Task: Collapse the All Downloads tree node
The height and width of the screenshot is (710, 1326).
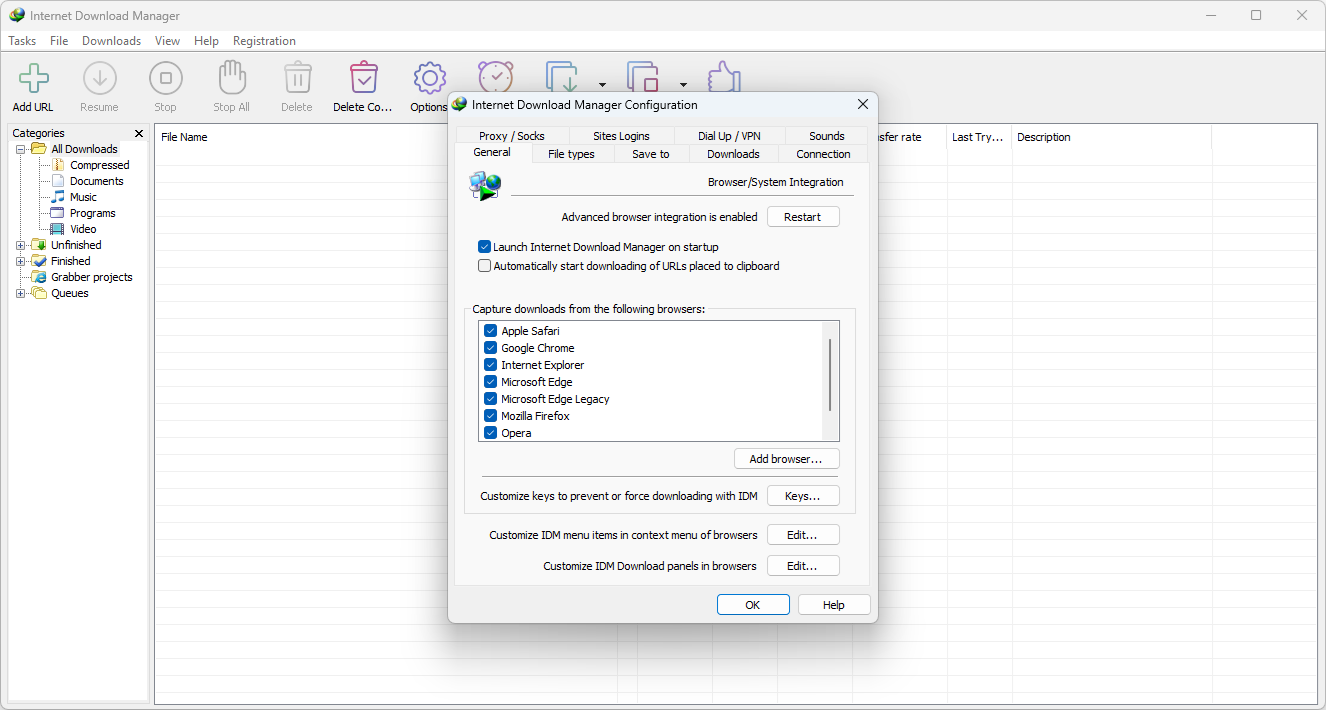Action: 21,149
